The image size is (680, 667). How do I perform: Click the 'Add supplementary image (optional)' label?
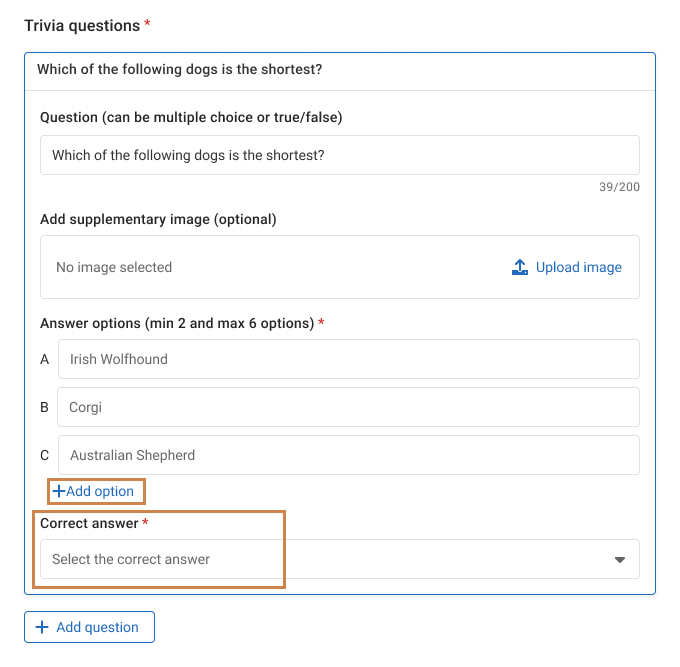158,219
